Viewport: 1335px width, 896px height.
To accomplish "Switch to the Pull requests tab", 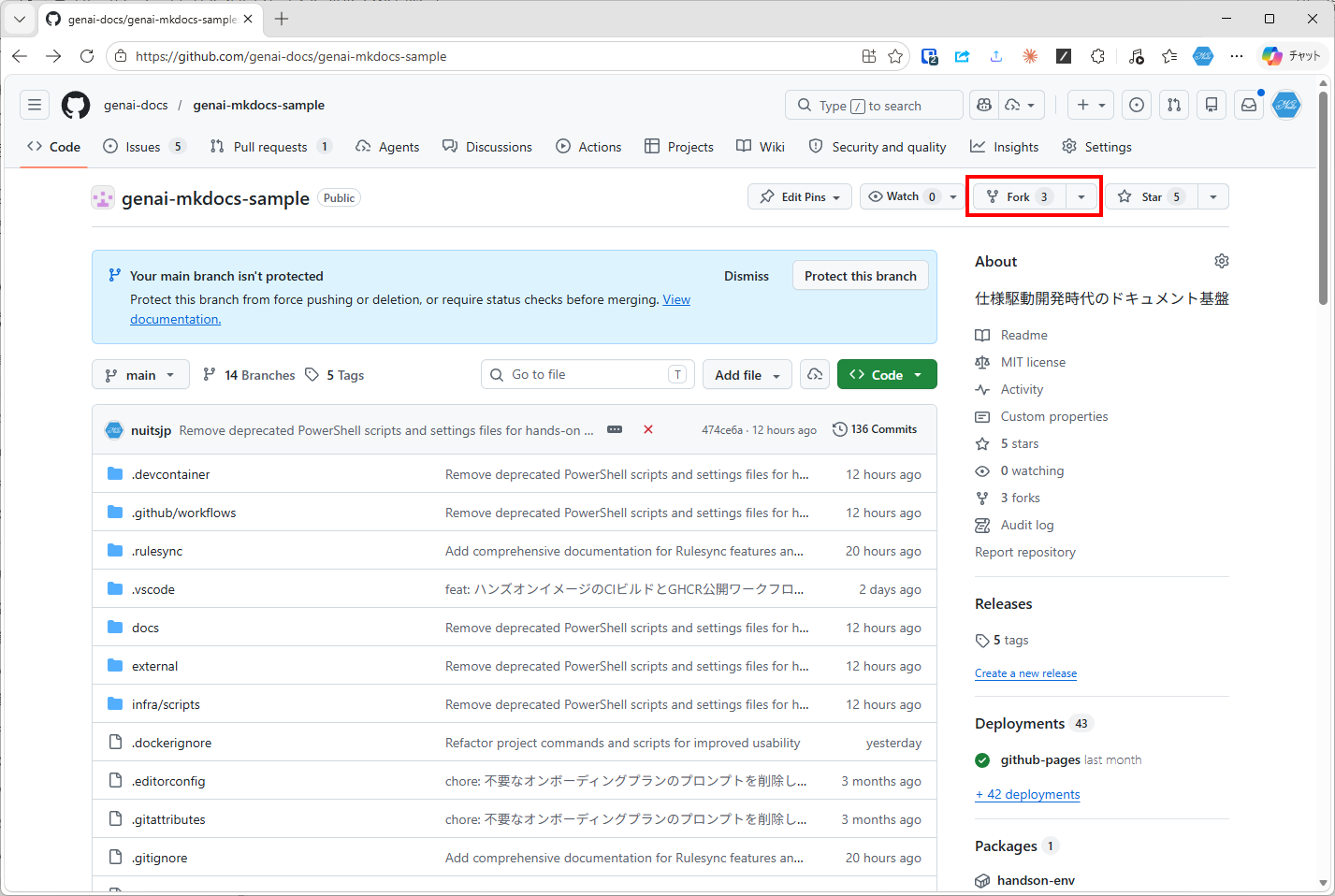I will [x=269, y=147].
